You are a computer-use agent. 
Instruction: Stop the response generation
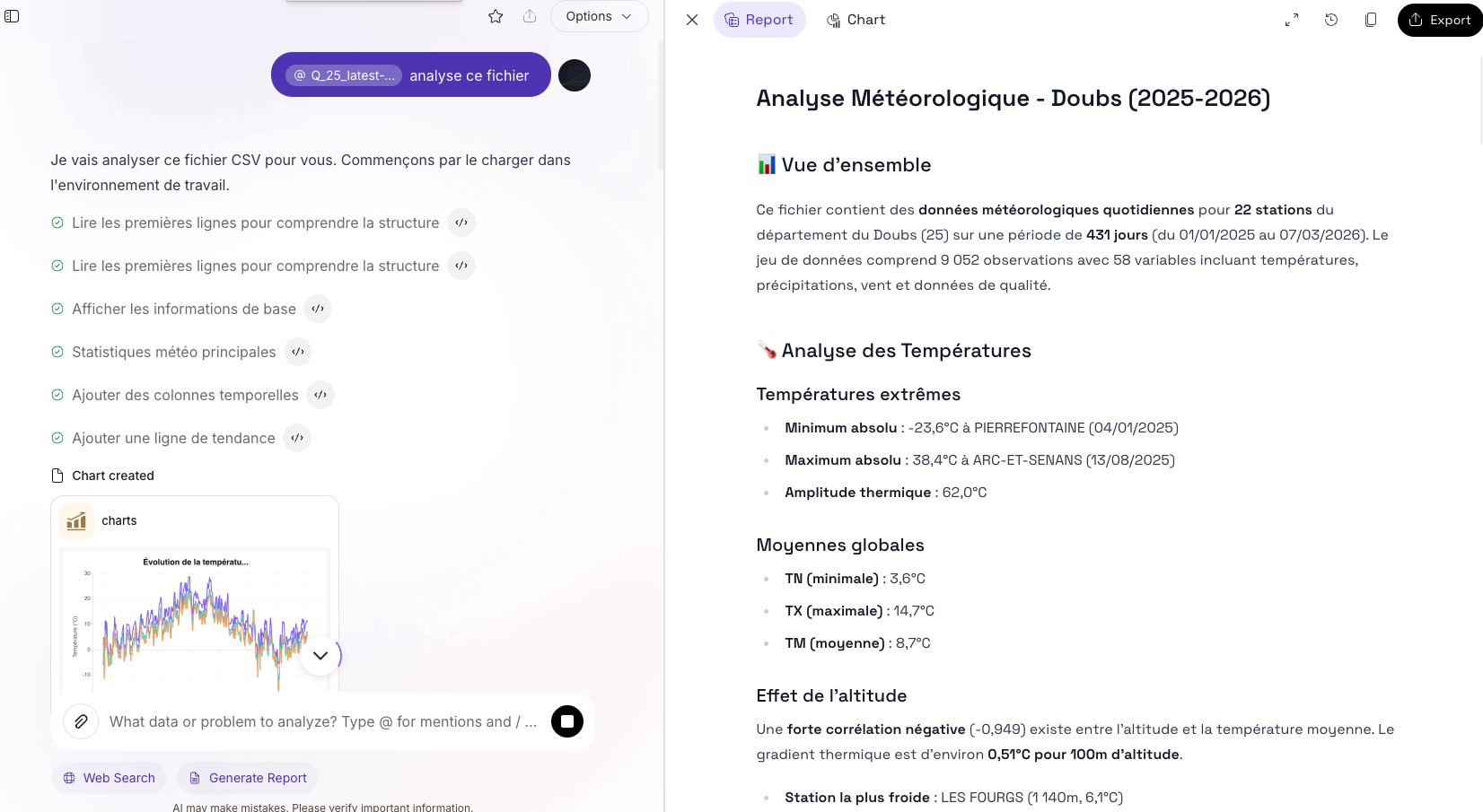[567, 721]
